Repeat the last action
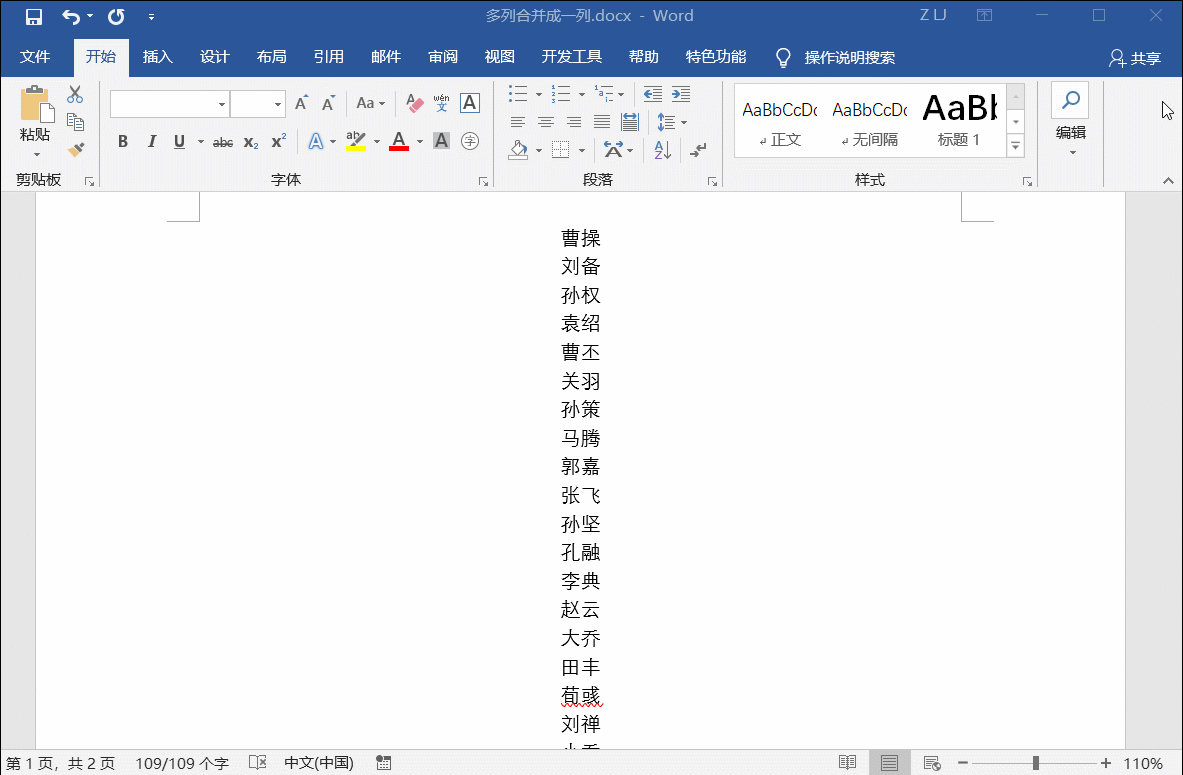The width and height of the screenshot is (1183, 775). (116, 16)
